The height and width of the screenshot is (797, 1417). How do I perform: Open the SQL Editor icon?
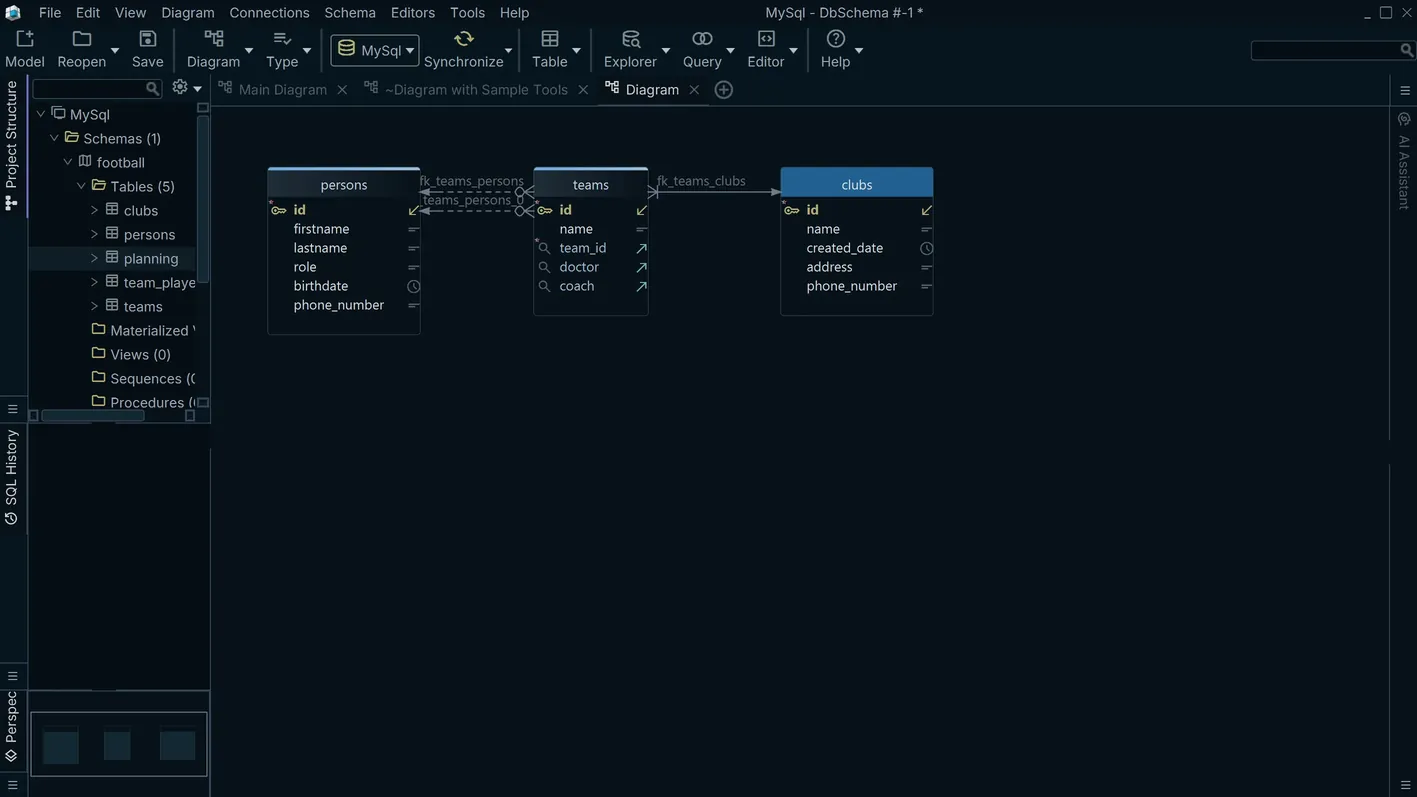click(x=765, y=38)
